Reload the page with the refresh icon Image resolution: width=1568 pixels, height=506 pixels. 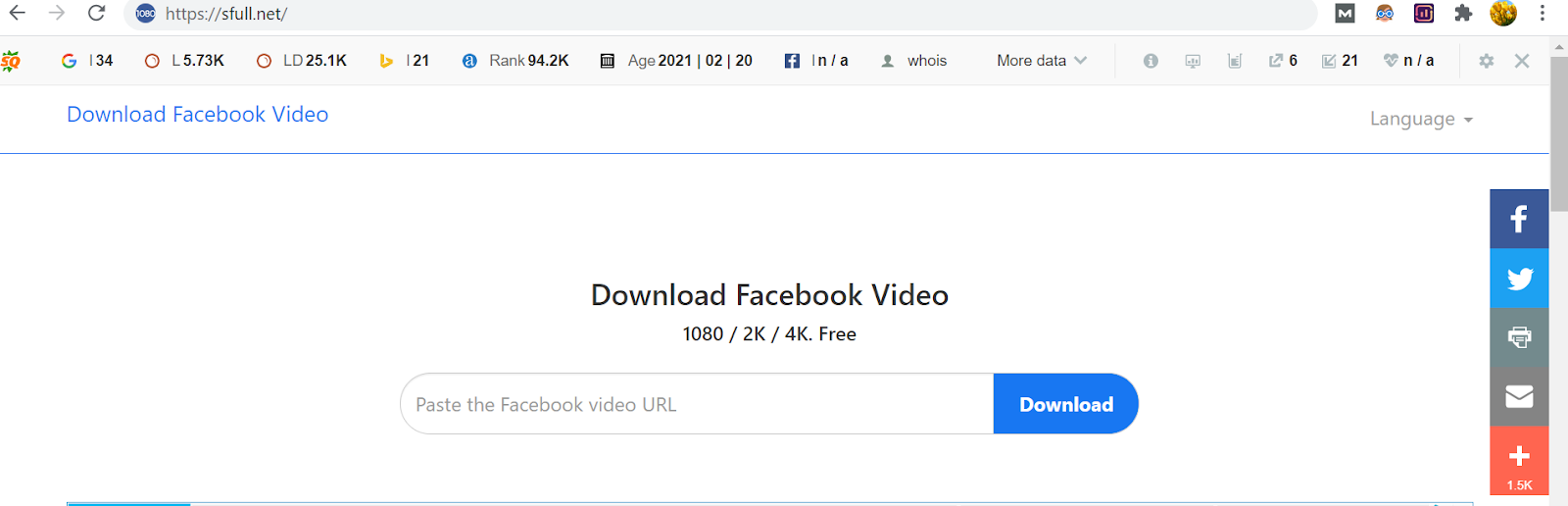[x=96, y=13]
